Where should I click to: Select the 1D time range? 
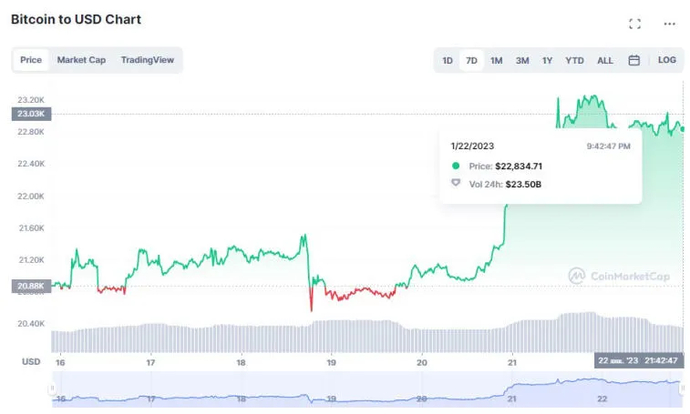point(447,60)
